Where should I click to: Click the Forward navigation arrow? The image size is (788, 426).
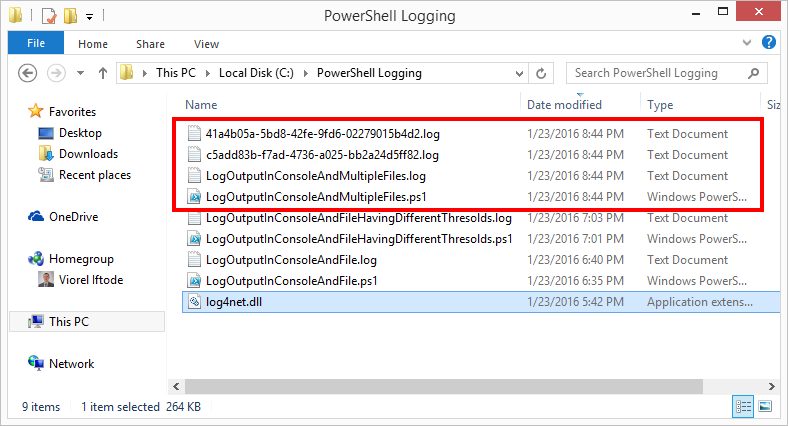point(56,73)
